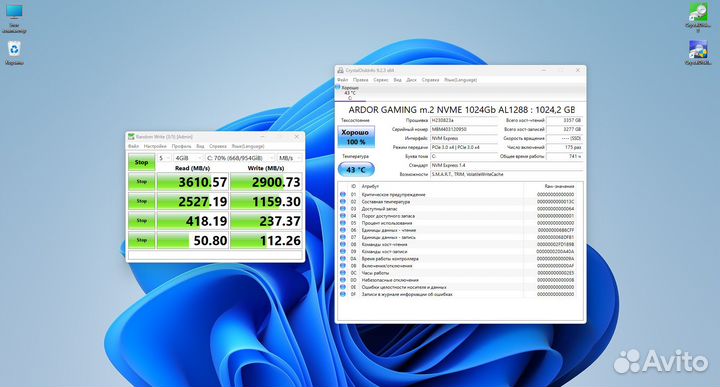Click the Стандарт field showing NVM Express 1.4
This screenshot has width=720, height=387.
(506, 165)
